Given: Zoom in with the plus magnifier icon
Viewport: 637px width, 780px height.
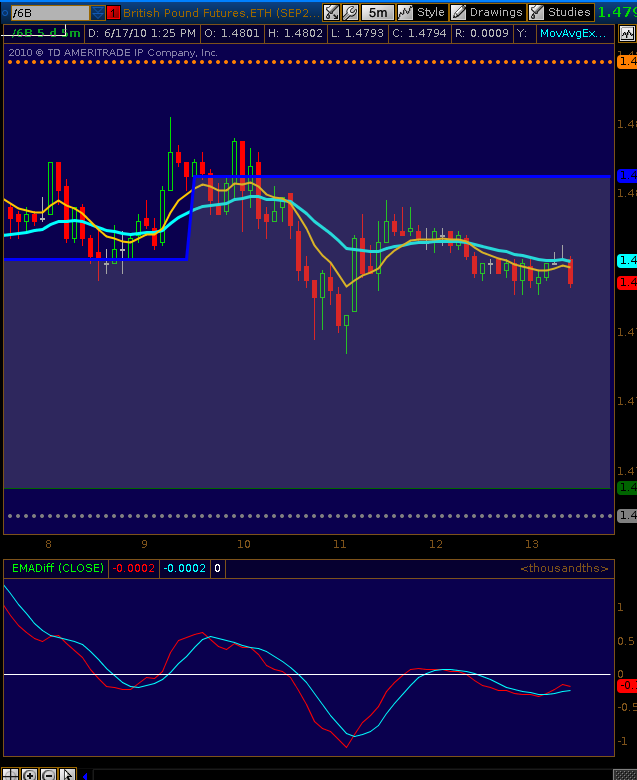Looking at the screenshot, I should [x=29, y=774].
